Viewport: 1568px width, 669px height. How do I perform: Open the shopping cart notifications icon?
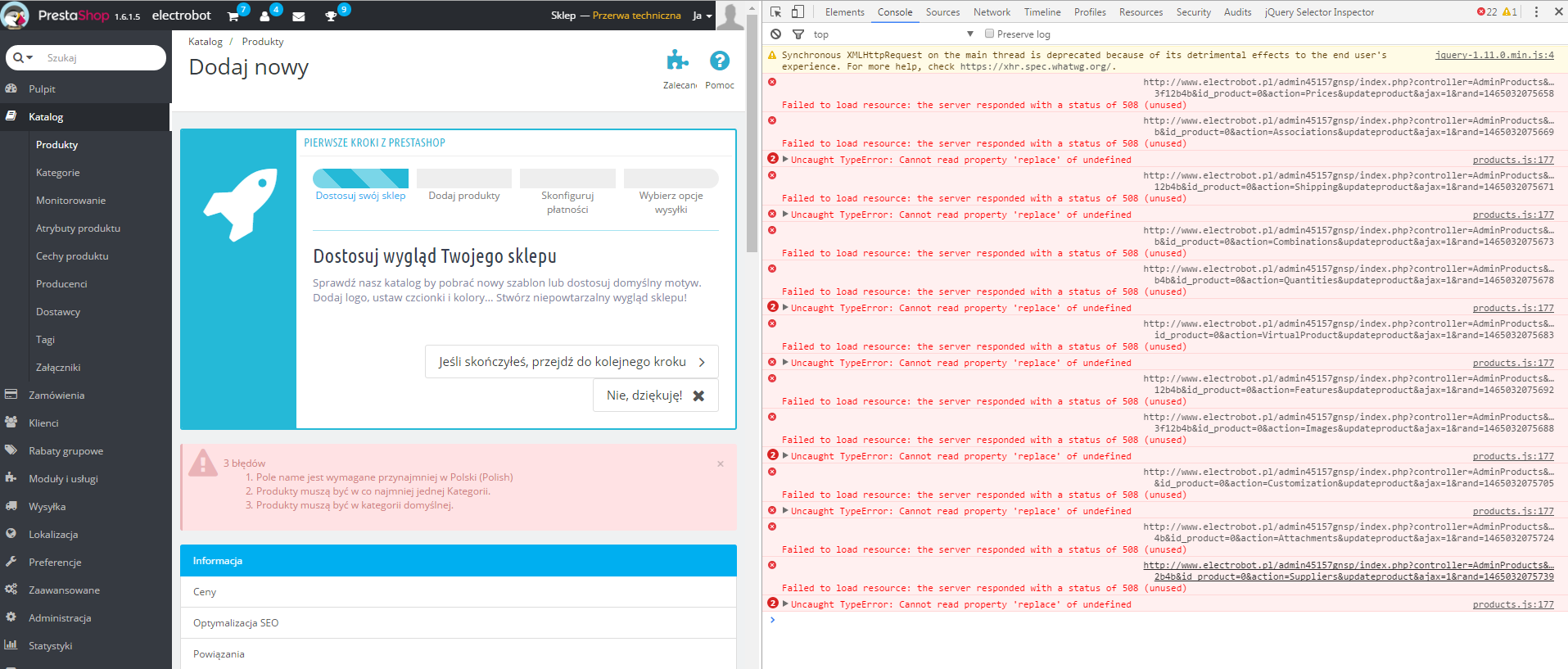pyautogui.click(x=233, y=16)
